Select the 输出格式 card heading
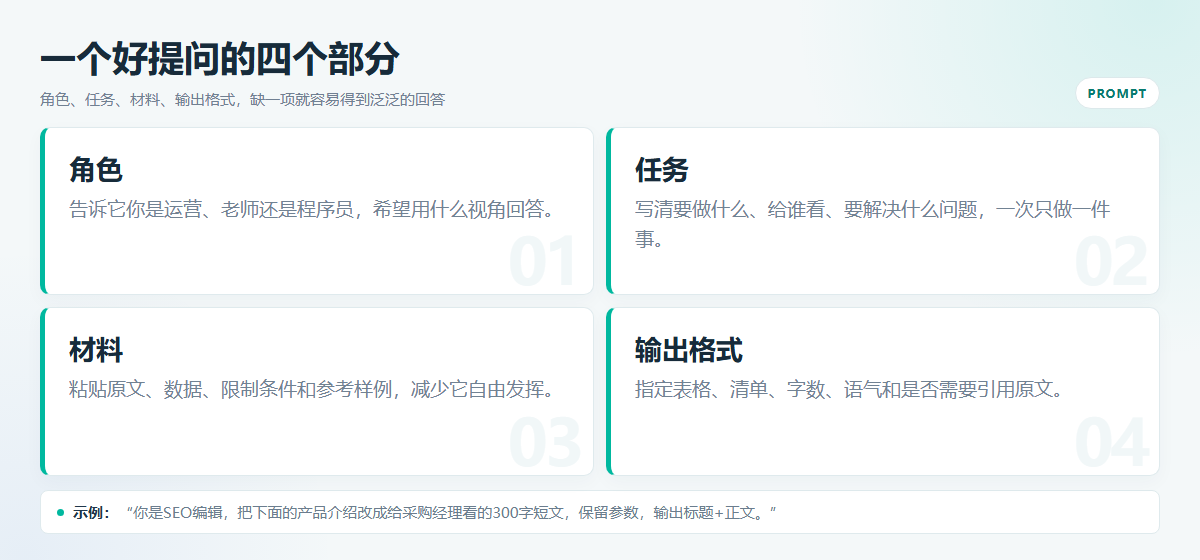The height and width of the screenshot is (560, 1200). click(689, 350)
